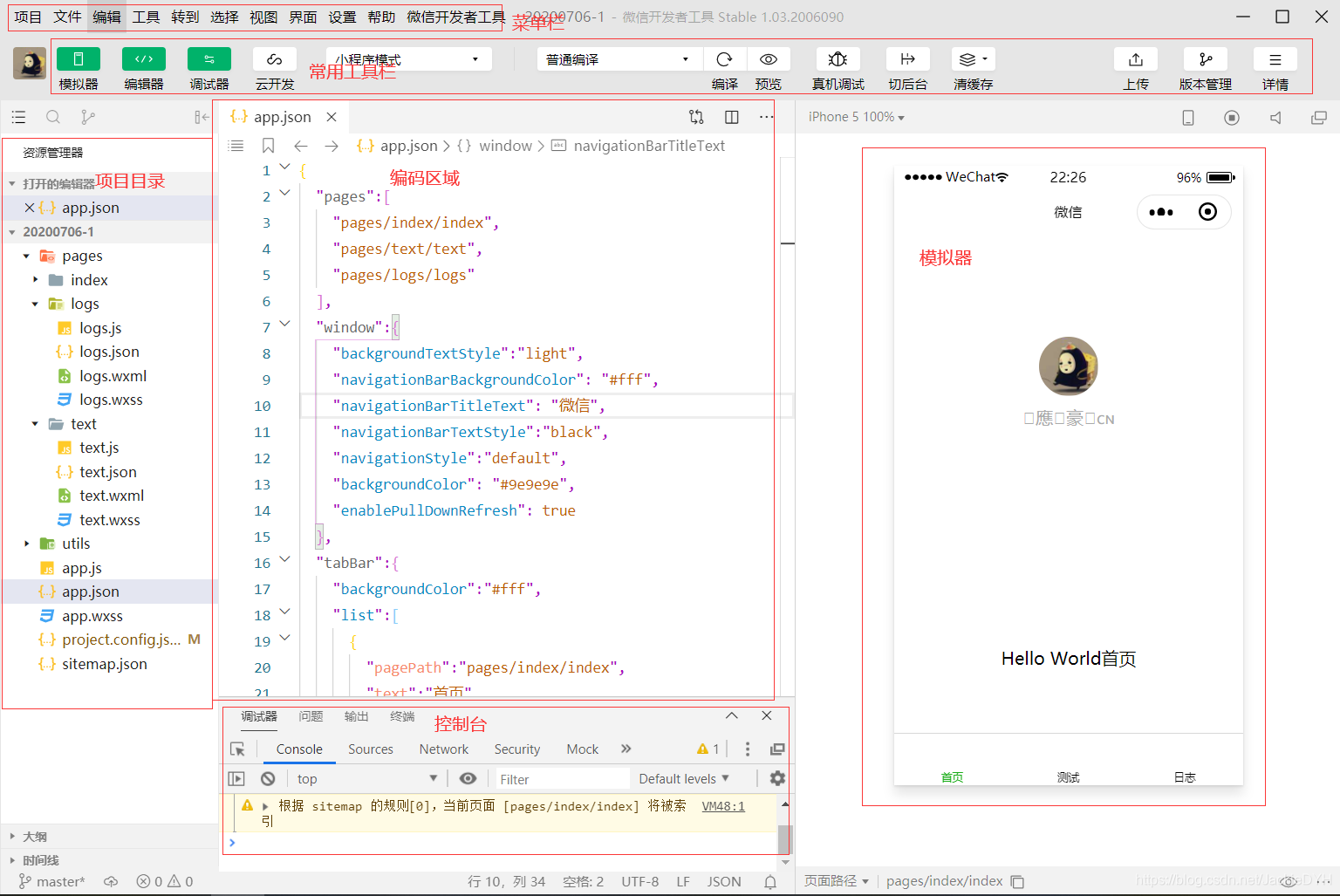Open the 设置 menu

342,17
